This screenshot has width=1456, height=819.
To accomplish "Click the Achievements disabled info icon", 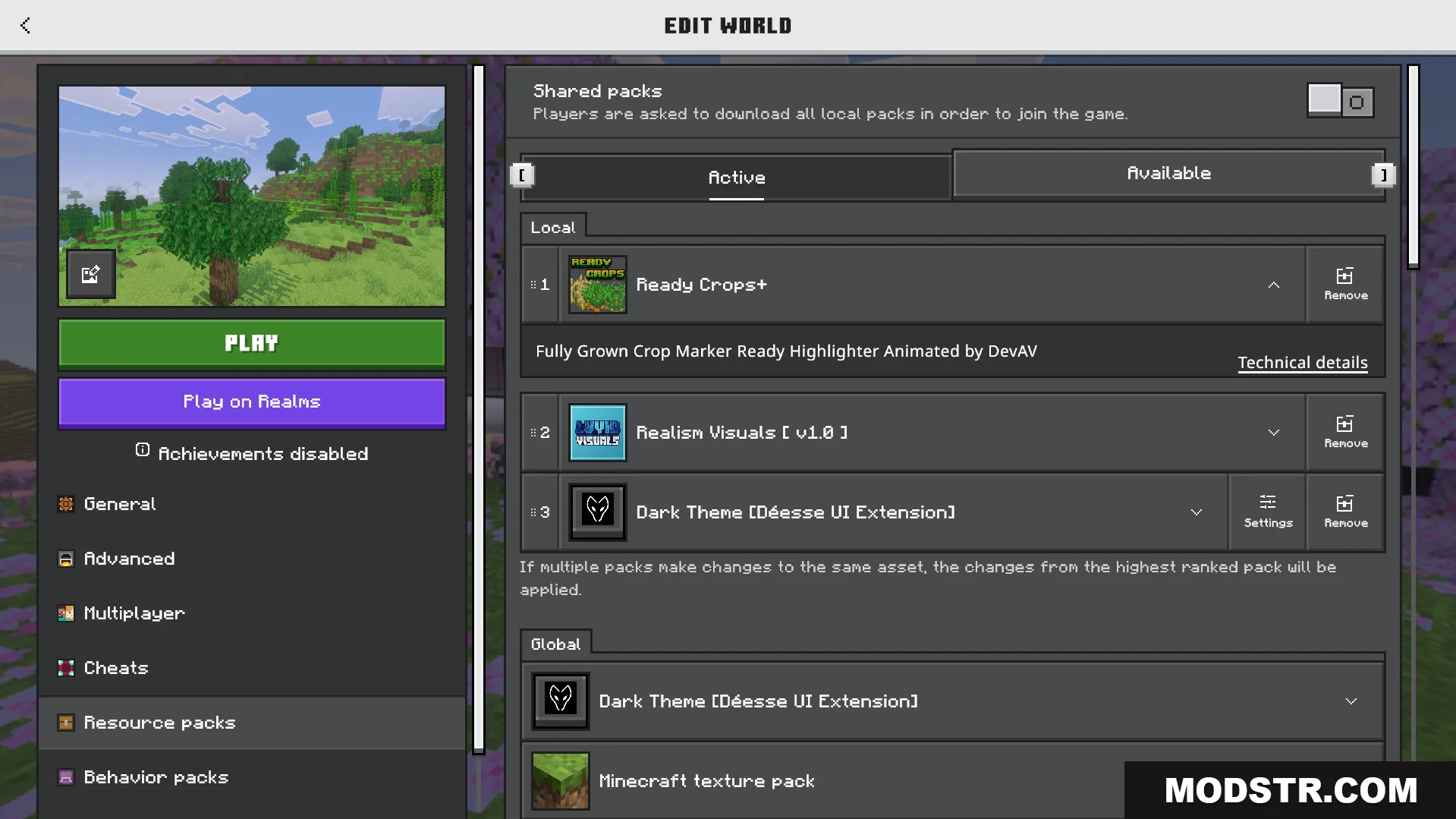I will (x=143, y=450).
